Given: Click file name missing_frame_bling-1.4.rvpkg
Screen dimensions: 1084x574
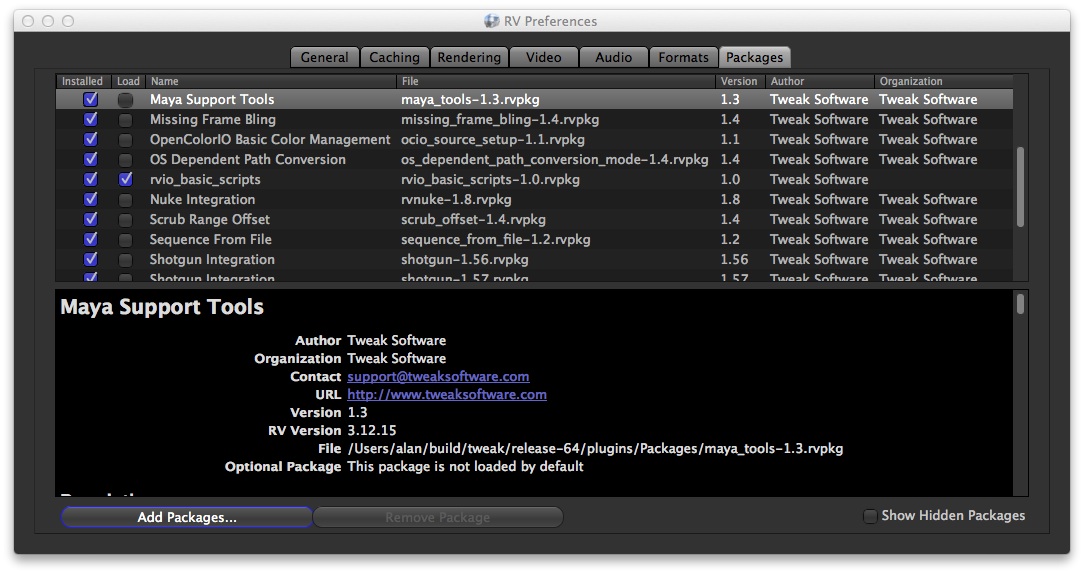Looking at the screenshot, I should click(500, 120).
